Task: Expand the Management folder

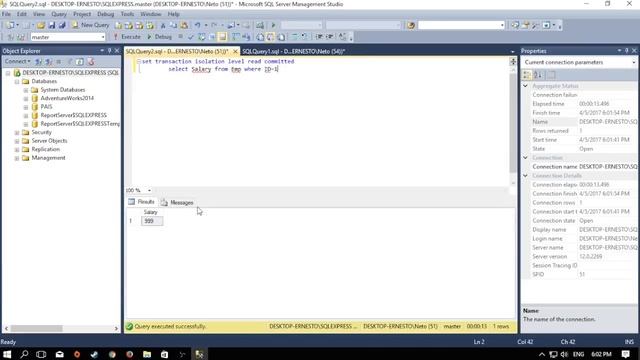Action: (x=17, y=158)
